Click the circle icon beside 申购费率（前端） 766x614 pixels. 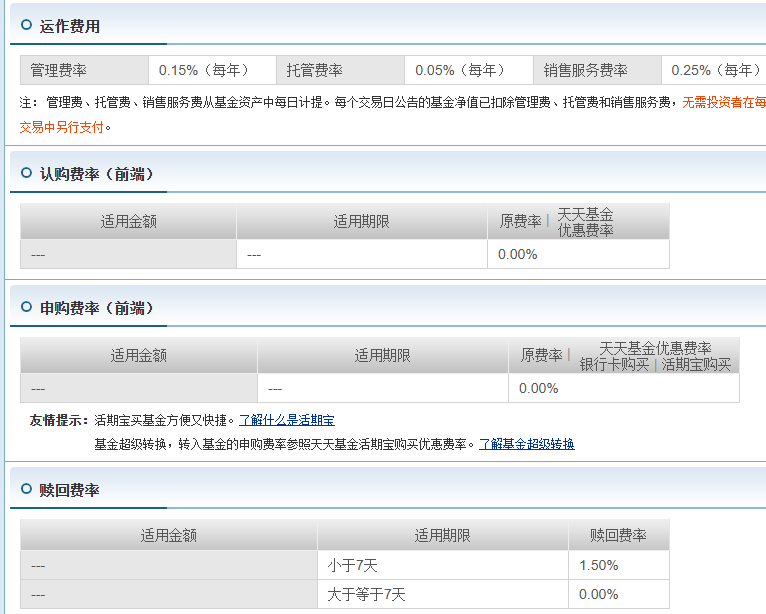(x=26, y=307)
